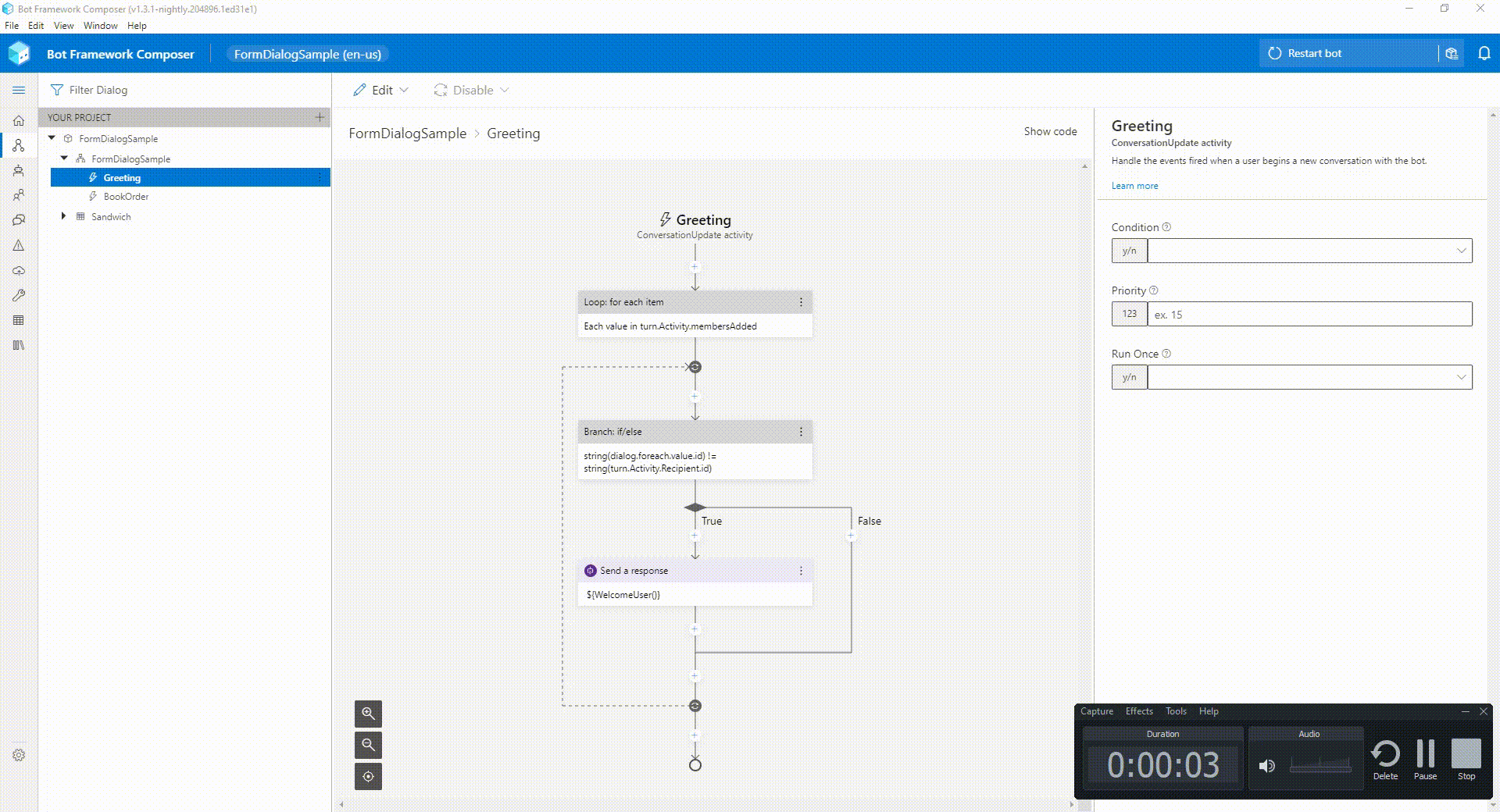Collapse the FormDialogSample project tree
The height and width of the screenshot is (812, 1500).
51,138
